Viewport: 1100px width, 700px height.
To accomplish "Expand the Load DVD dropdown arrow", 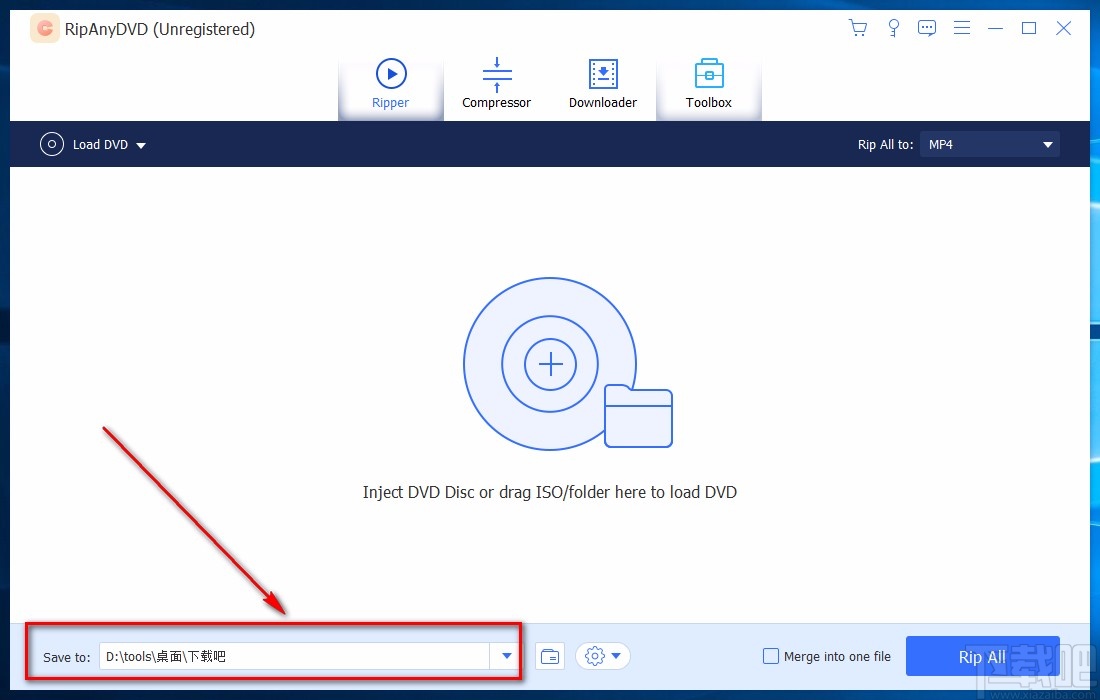I will click(141, 145).
